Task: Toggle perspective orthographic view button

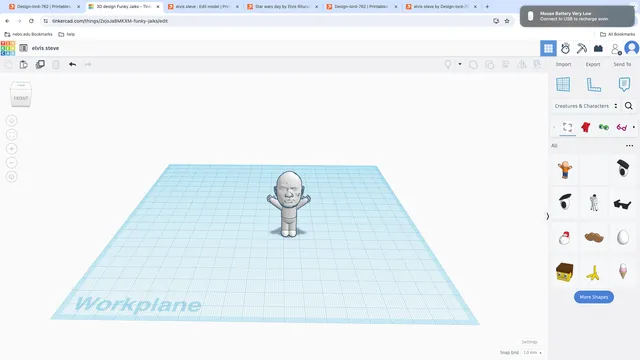Action: pos(11,177)
